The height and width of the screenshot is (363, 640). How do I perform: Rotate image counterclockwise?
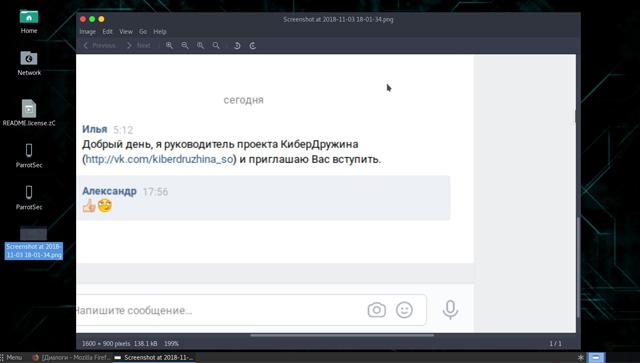pos(237,45)
